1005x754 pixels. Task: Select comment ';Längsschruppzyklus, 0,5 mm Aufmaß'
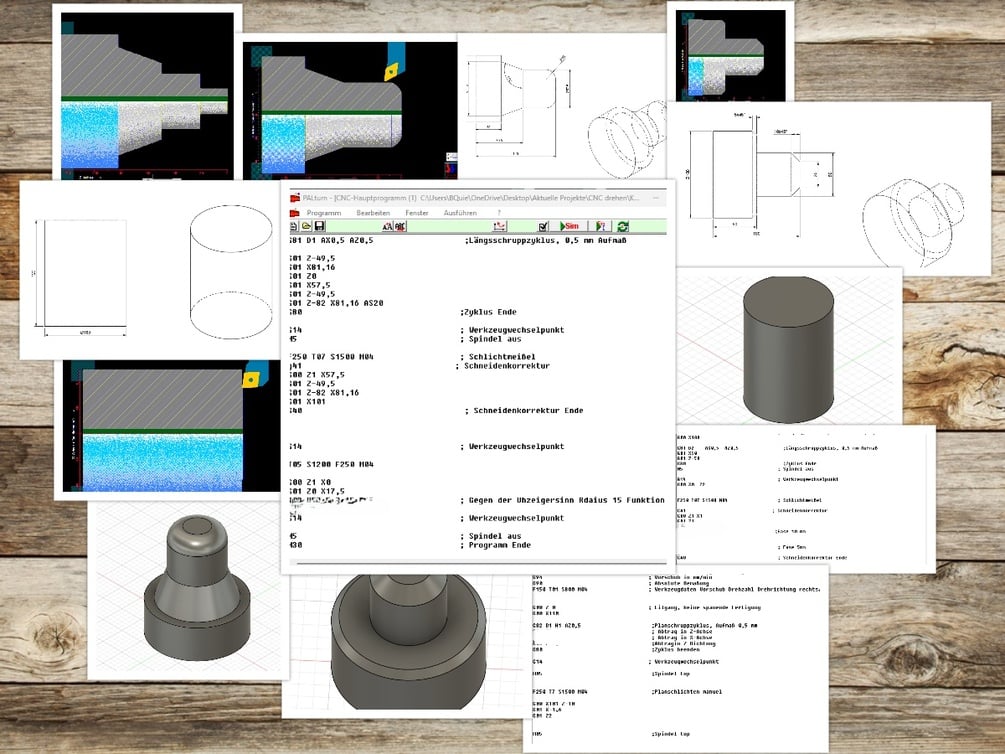tap(545, 240)
